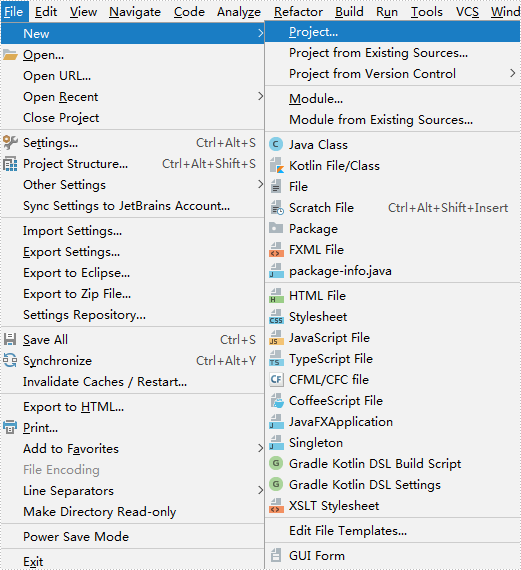Open the Navigate menu
The height and width of the screenshot is (570, 521).
pos(135,12)
